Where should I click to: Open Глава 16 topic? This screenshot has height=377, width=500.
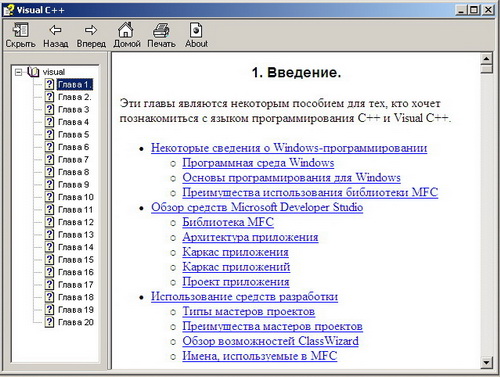(x=76, y=272)
